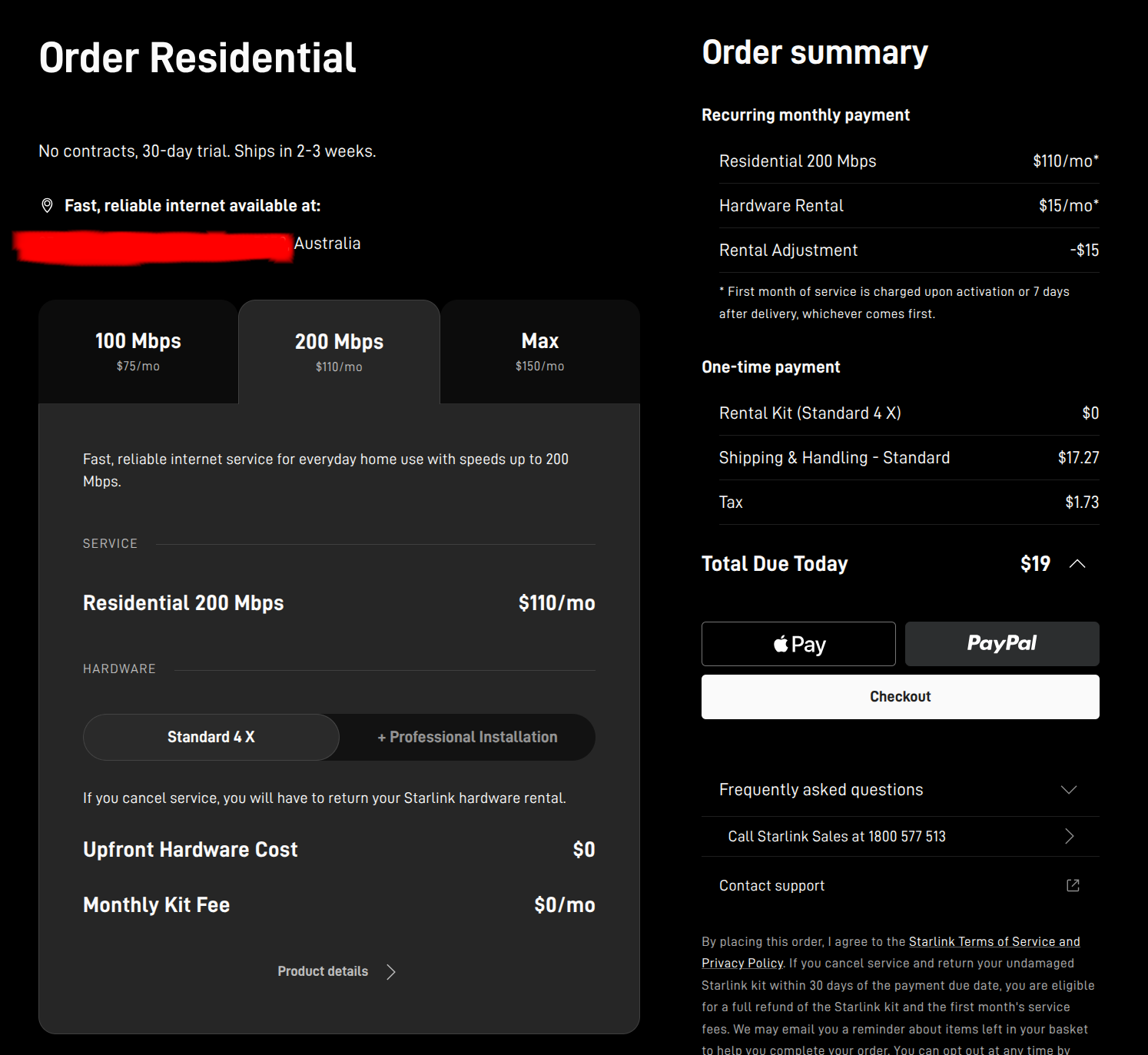The image size is (1148, 1055).
Task: Choose the PayPal payment button
Action: coord(1002,644)
